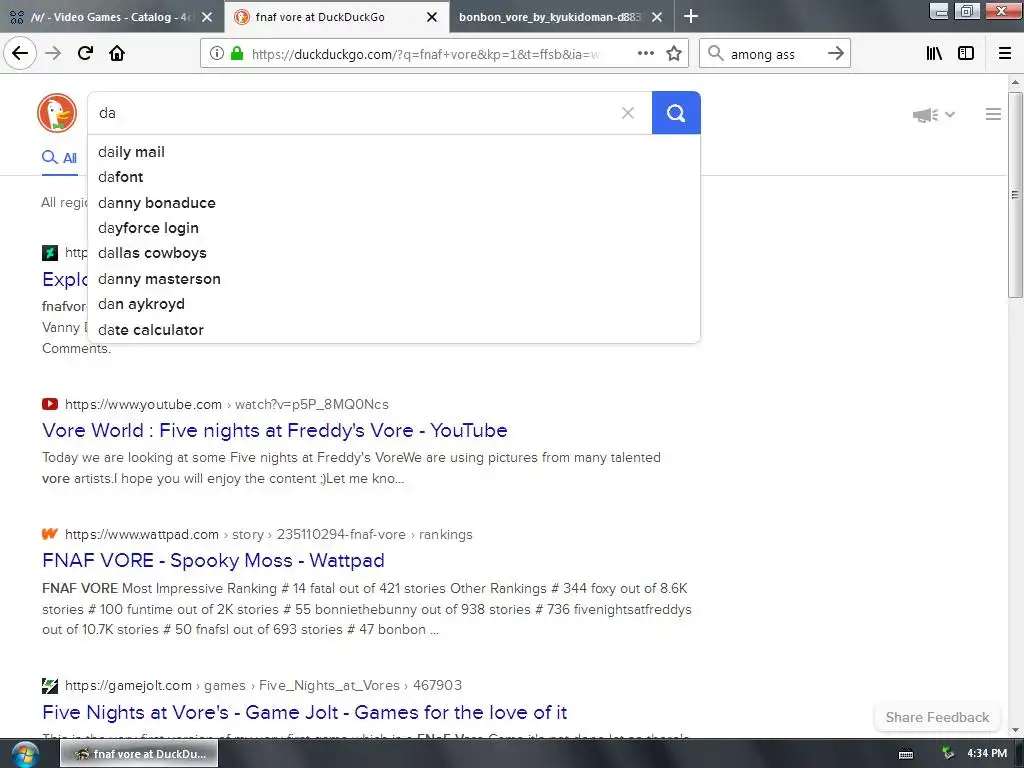Click the vertical page scrollbar thumb
Viewport: 1024px width, 768px height.
point(1015,195)
